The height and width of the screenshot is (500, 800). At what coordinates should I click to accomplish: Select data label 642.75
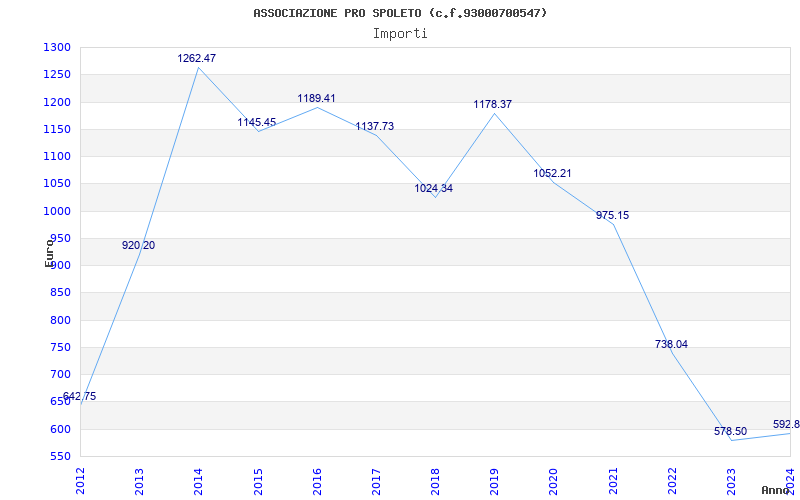point(79,396)
